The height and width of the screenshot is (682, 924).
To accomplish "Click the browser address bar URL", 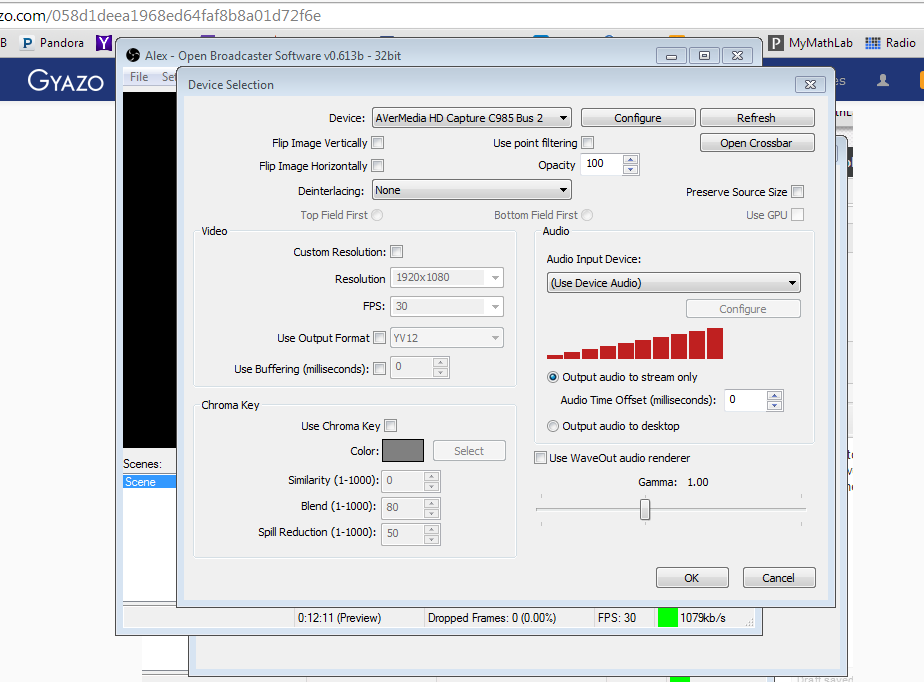I will pos(160,15).
